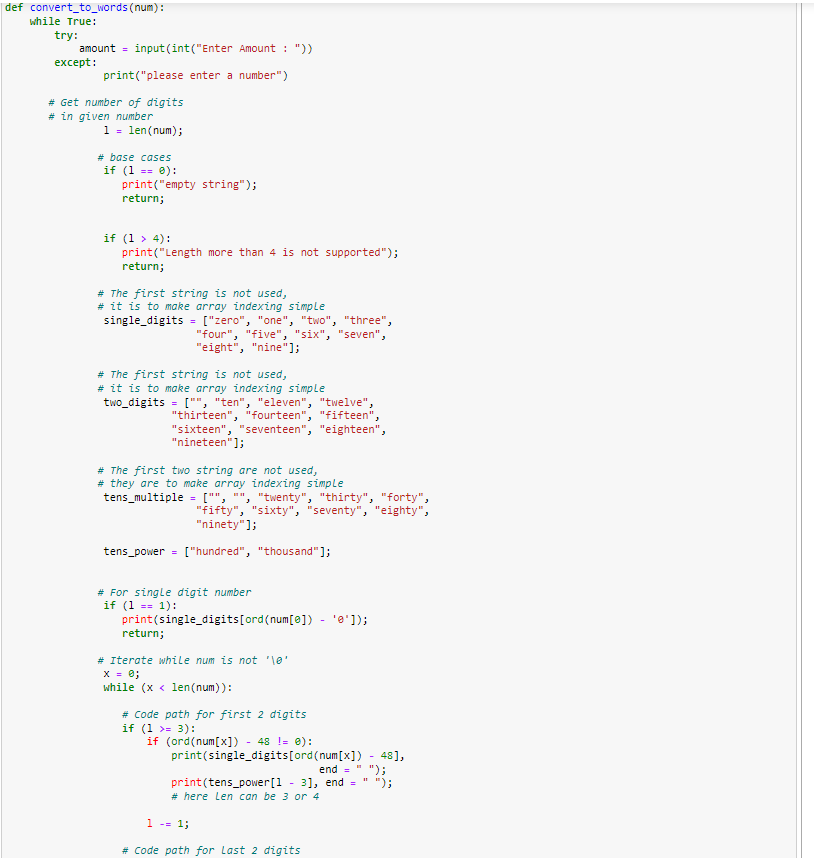Click the "ninety" string

click(220, 524)
